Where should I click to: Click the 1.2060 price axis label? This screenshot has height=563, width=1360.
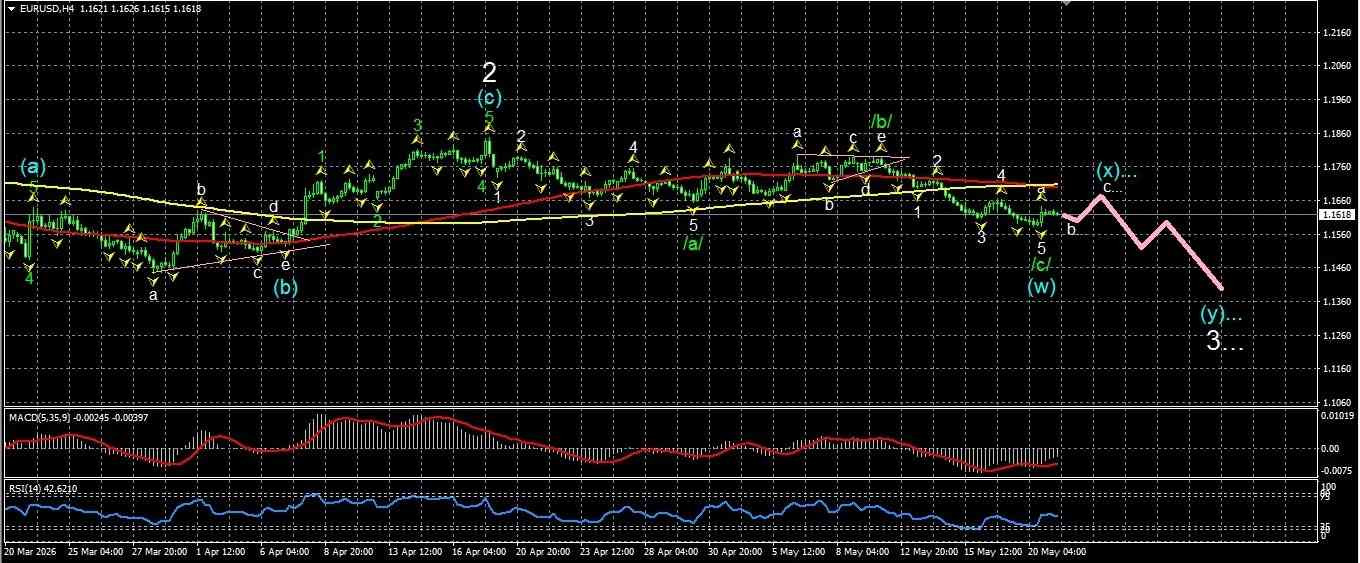pos(1335,67)
